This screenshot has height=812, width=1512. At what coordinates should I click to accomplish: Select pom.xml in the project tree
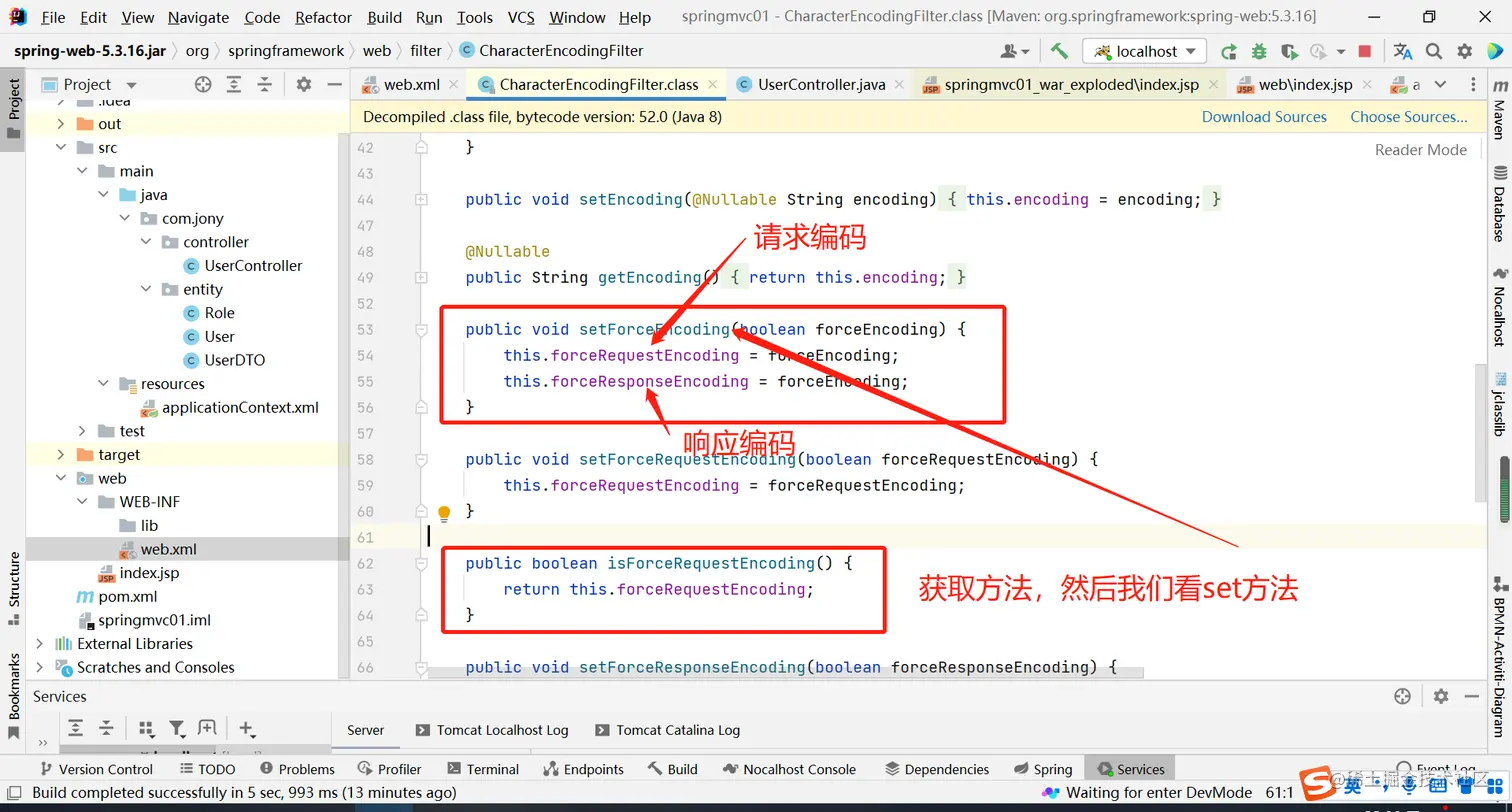pyautogui.click(x=128, y=597)
